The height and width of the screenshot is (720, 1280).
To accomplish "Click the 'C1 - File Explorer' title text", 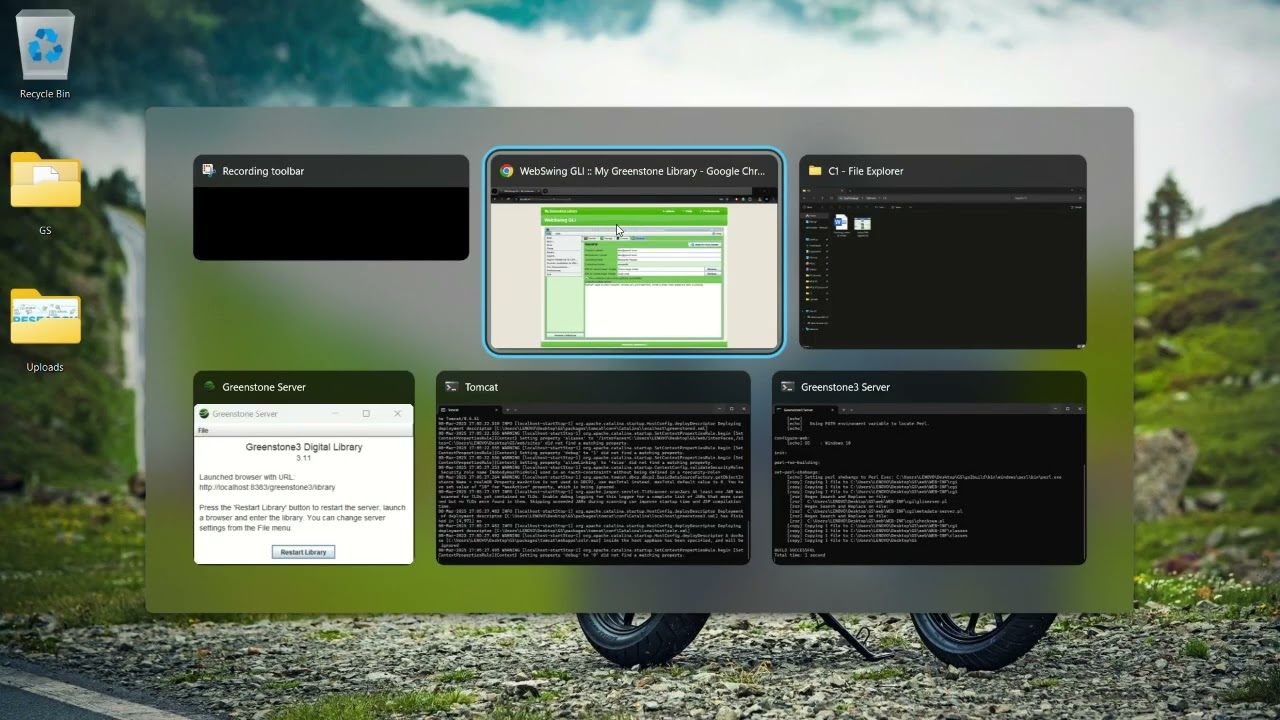I will pyautogui.click(x=866, y=171).
